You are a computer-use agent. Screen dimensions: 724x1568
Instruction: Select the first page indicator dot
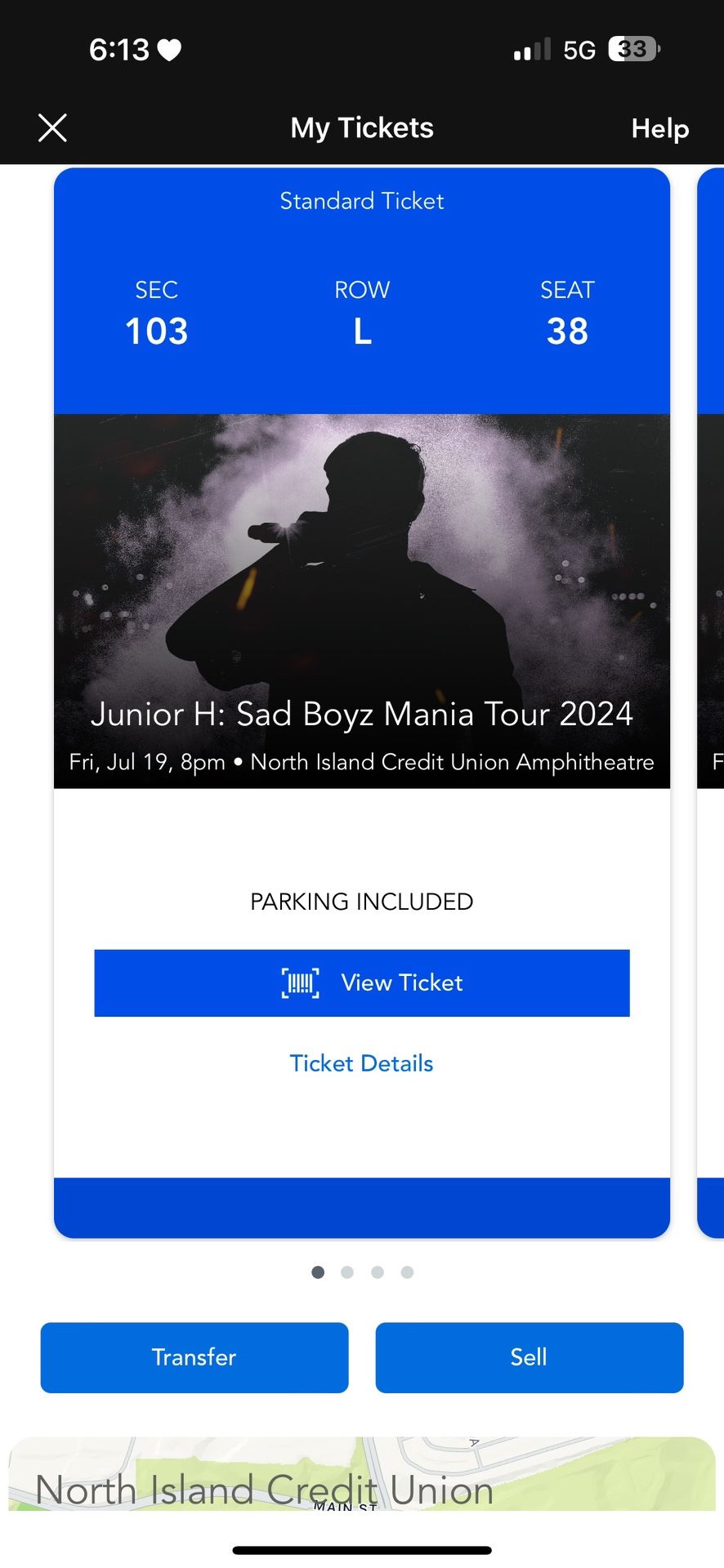318,1272
